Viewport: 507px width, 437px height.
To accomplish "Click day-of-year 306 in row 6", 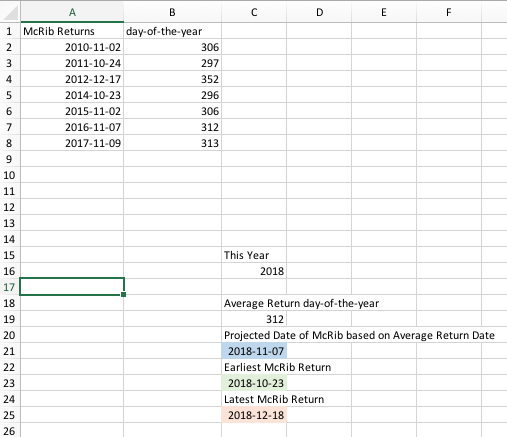I will (172, 111).
